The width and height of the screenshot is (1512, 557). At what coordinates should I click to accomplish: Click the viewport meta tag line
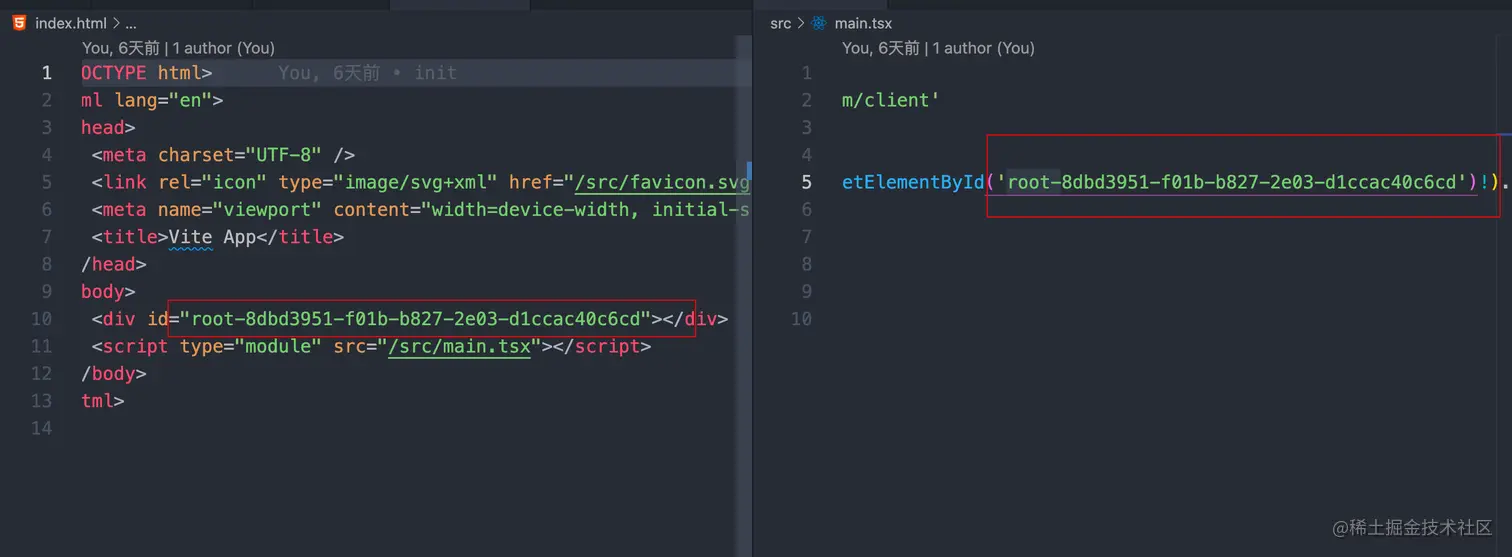click(x=421, y=209)
